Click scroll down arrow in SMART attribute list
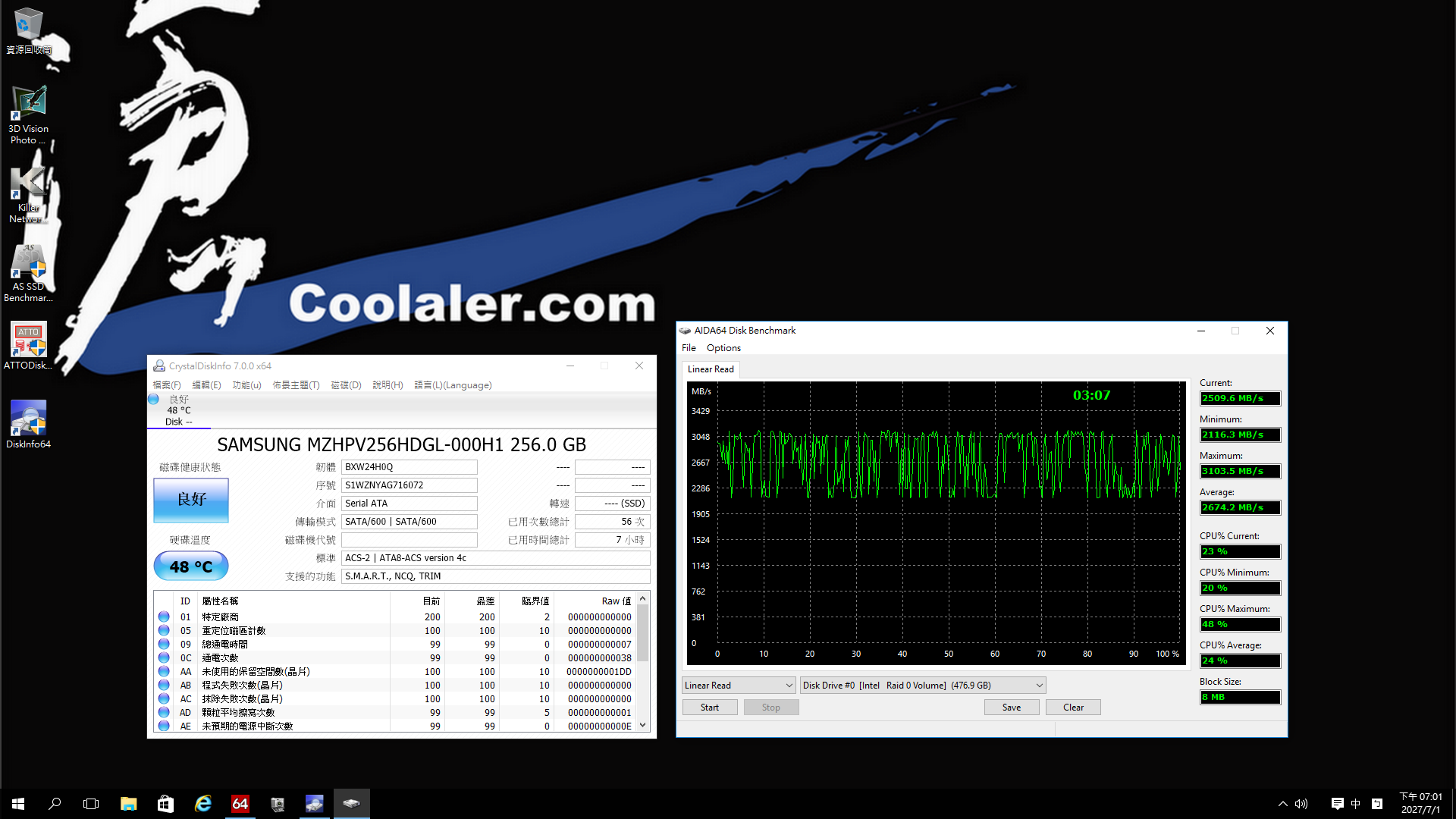The width and height of the screenshot is (1456, 819). [x=643, y=726]
